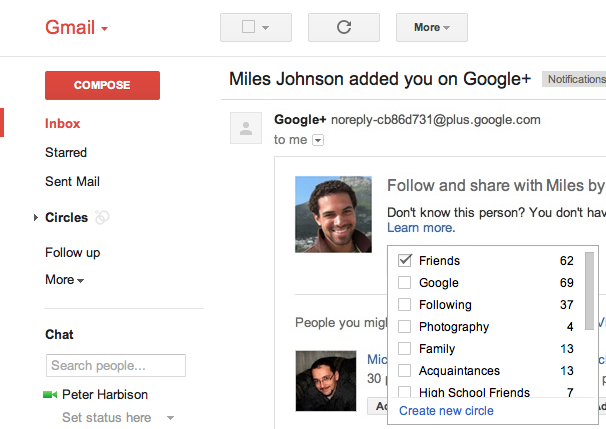
Task: Click the Learn more link
Action: pos(421,228)
